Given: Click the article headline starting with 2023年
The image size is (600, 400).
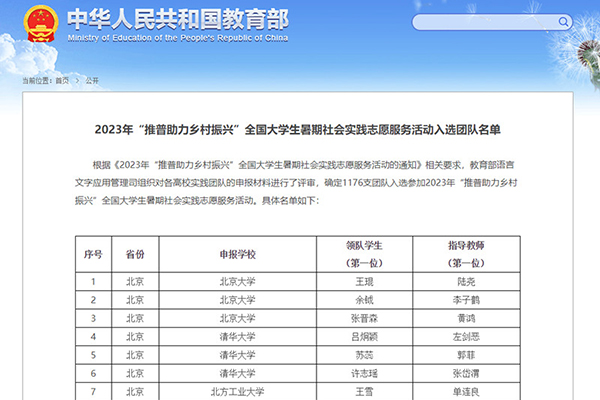Looking at the screenshot, I should tap(299, 131).
